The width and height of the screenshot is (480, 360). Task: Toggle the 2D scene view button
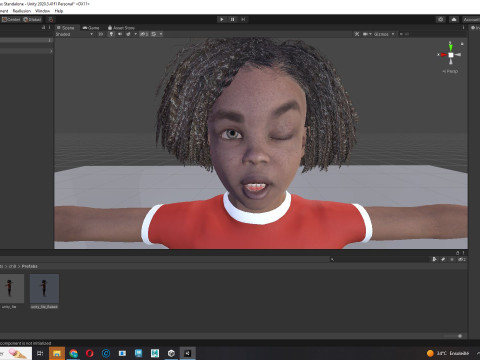(100, 34)
